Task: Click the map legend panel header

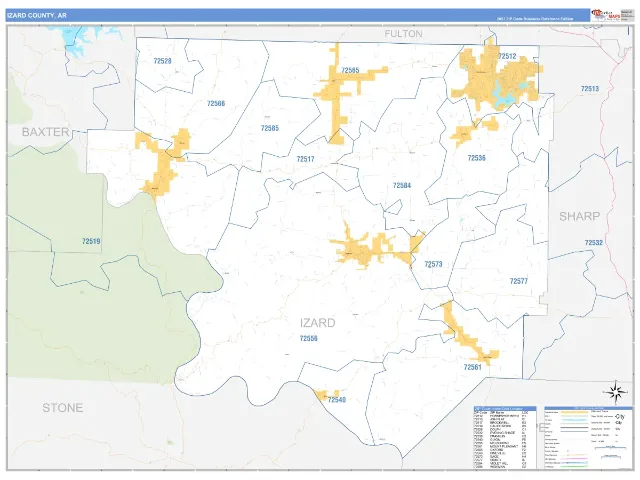Action: coord(588,408)
